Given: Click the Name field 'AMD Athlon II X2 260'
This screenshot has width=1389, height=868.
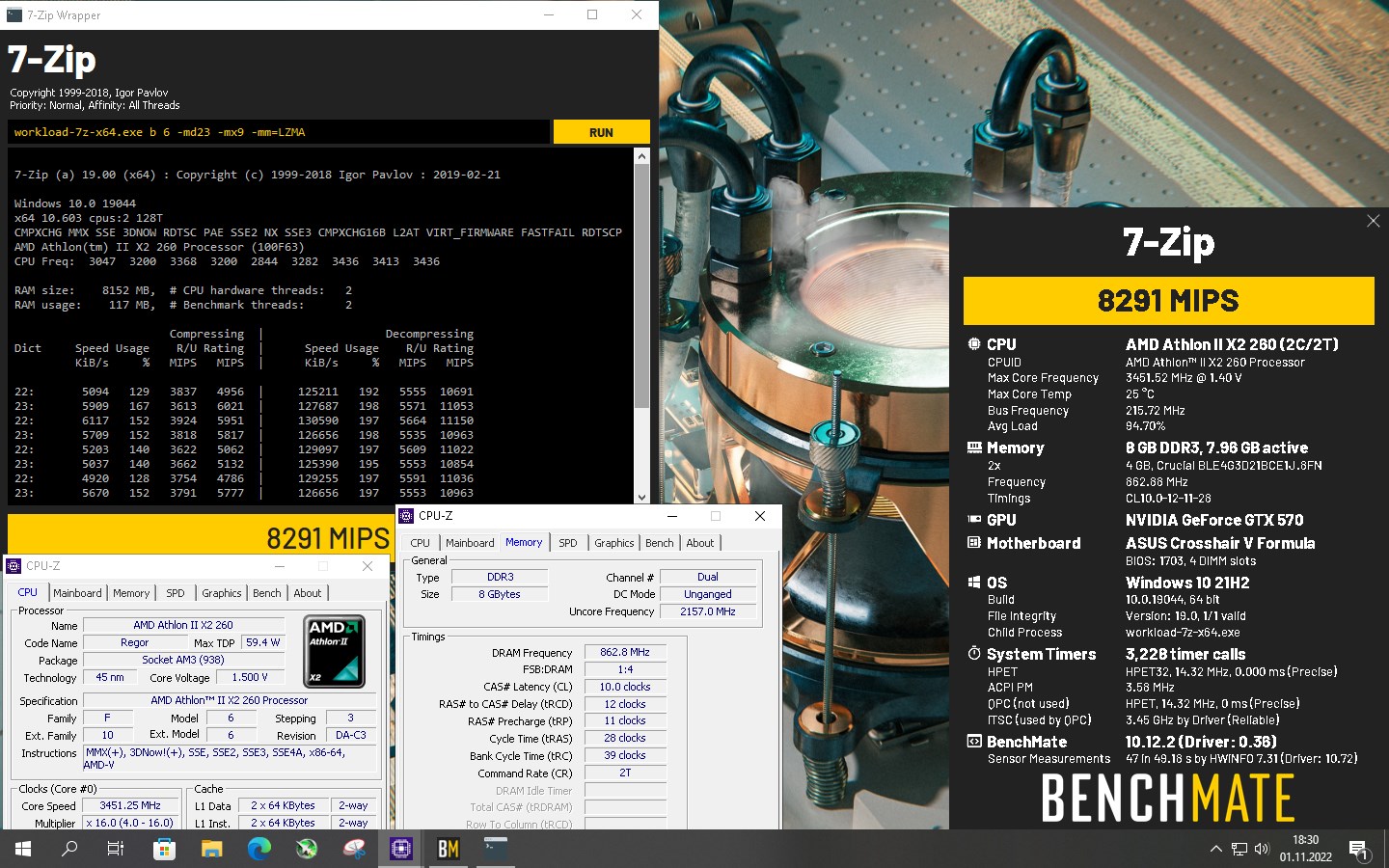Looking at the screenshot, I should 183,625.
